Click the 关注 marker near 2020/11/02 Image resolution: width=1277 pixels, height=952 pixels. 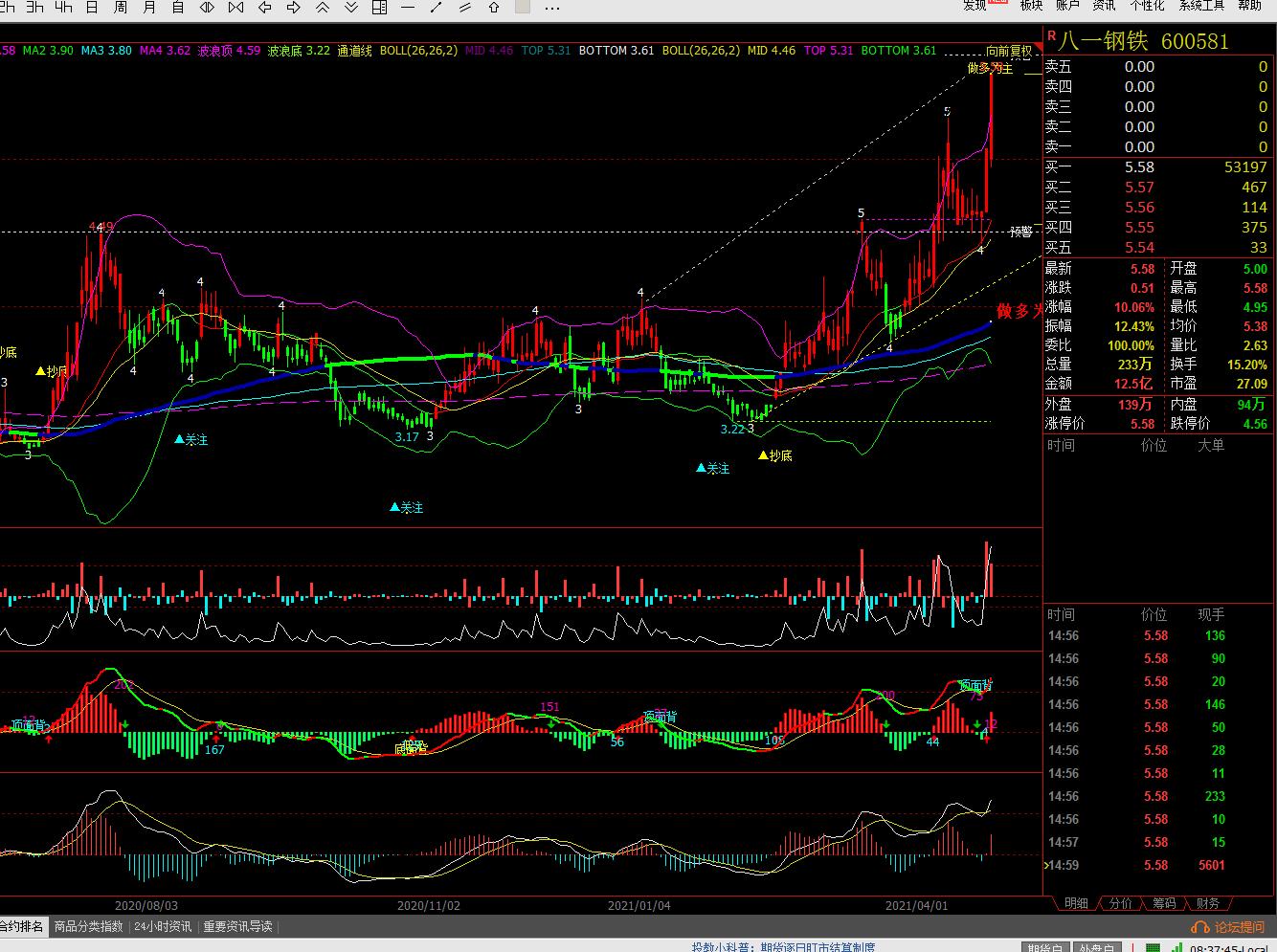coord(406,507)
